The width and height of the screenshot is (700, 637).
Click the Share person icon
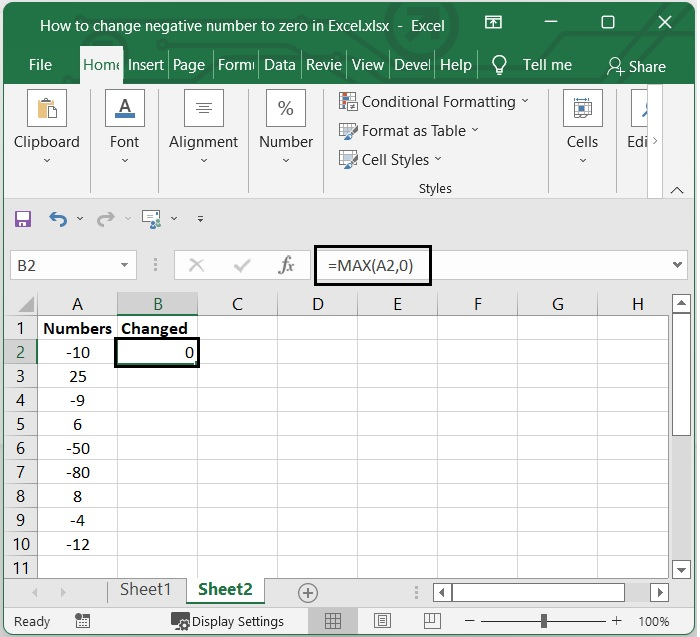click(615, 66)
